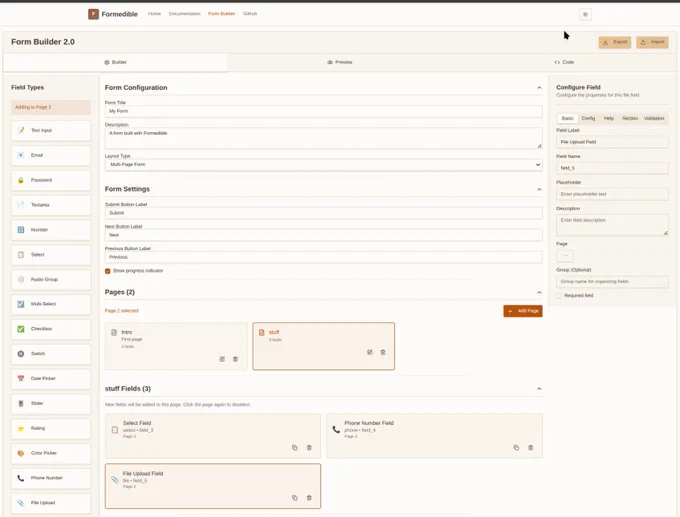
Task: Add a Date Picker field type
Action: pyautogui.click(x=51, y=379)
